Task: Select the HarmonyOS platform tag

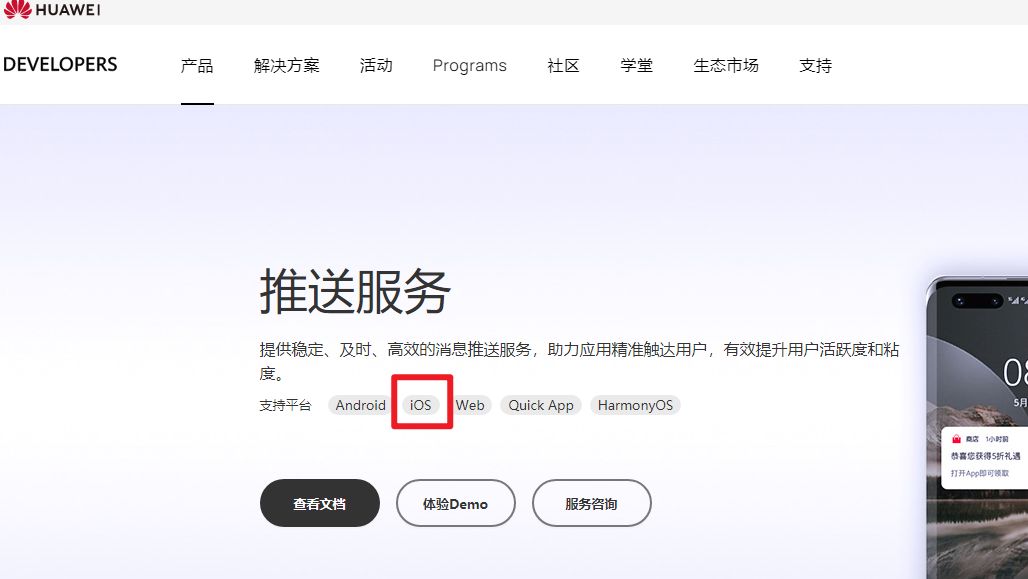Action: click(635, 405)
